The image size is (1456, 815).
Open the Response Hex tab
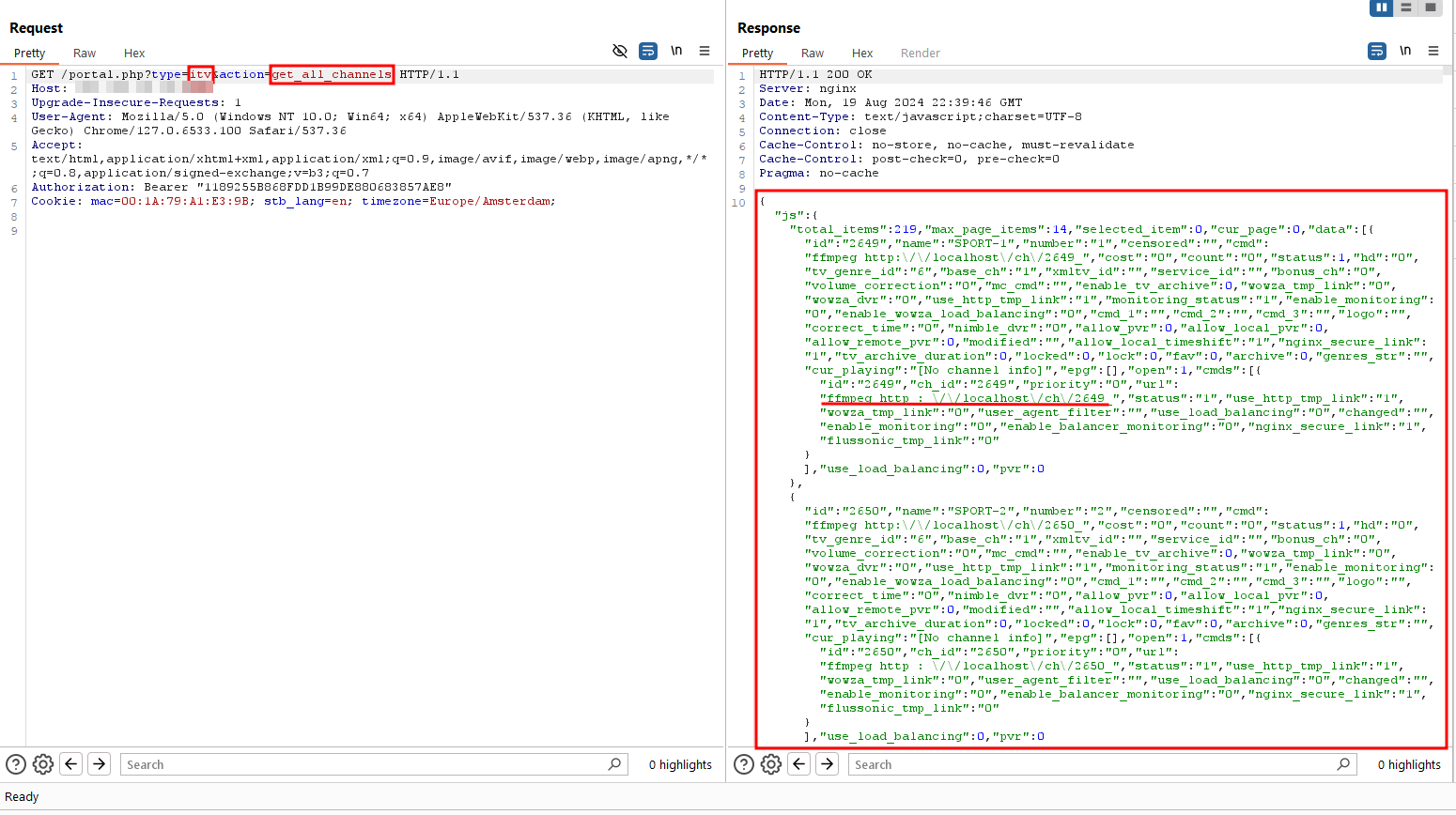(862, 54)
